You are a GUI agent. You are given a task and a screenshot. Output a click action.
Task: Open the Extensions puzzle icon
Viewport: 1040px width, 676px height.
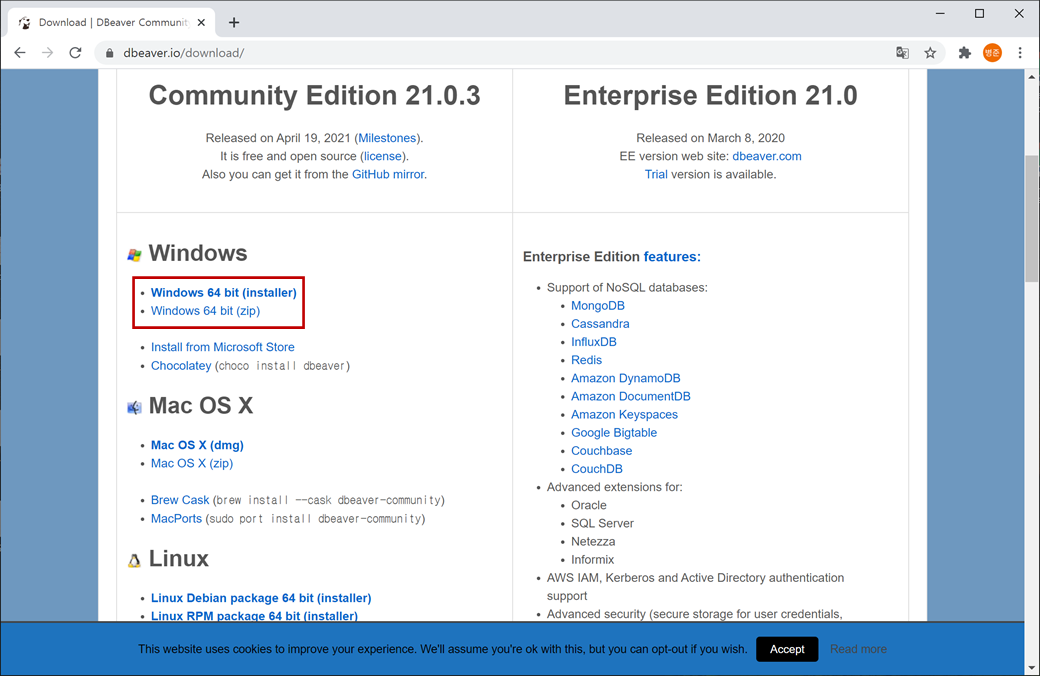pyautogui.click(x=964, y=52)
